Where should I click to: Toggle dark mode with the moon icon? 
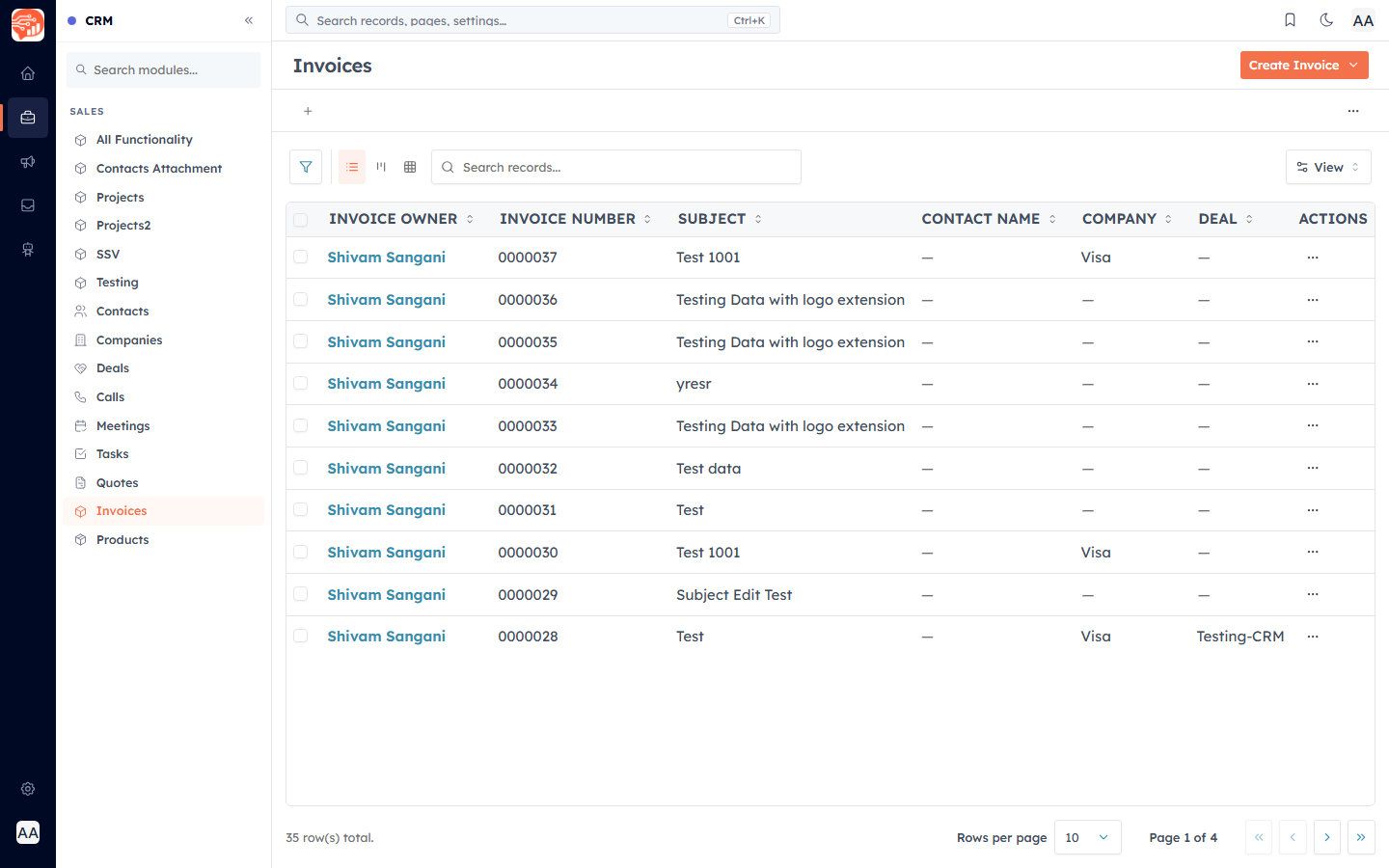pos(1326,20)
